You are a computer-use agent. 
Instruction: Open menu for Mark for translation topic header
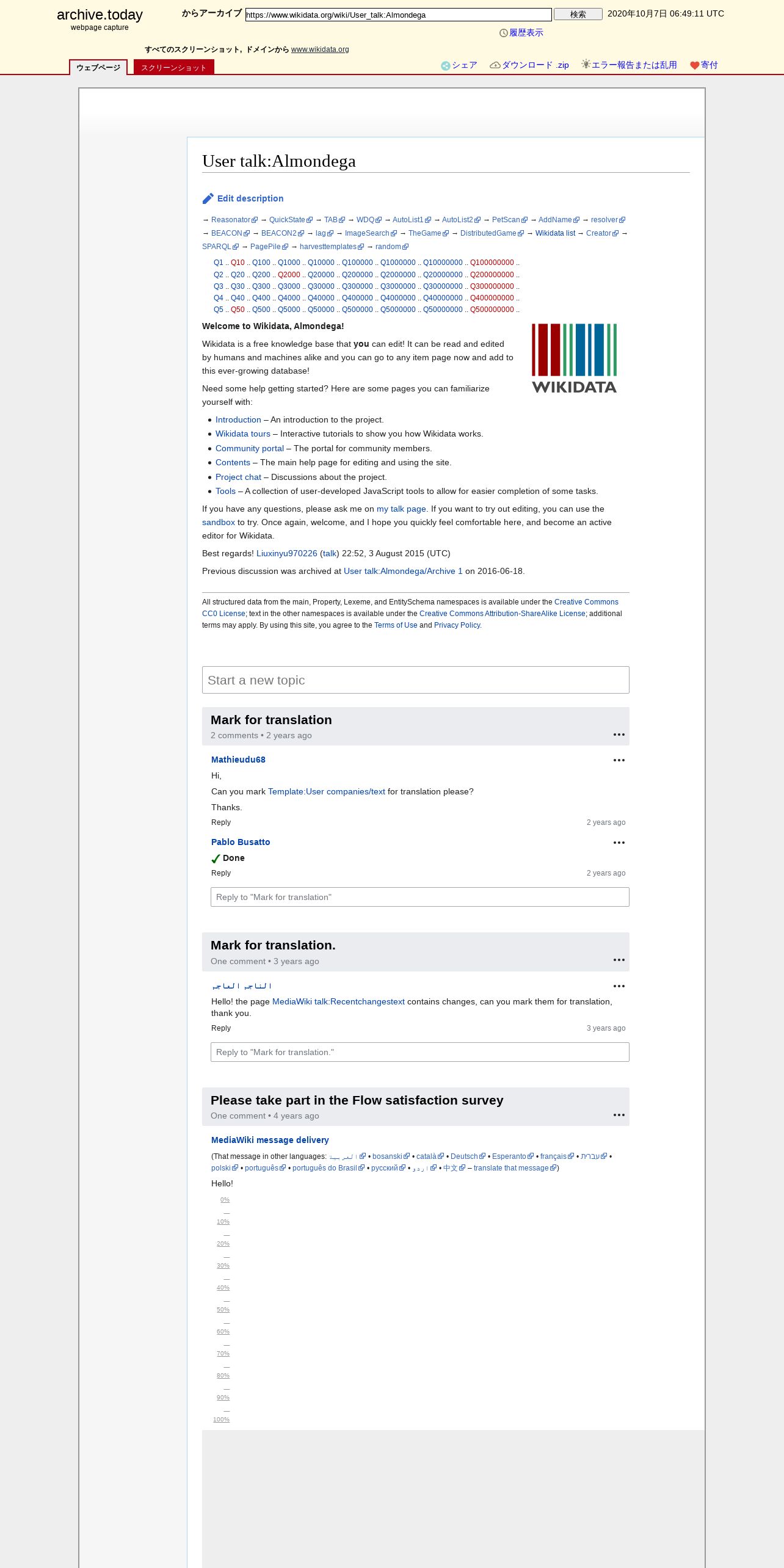tap(619, 735)
